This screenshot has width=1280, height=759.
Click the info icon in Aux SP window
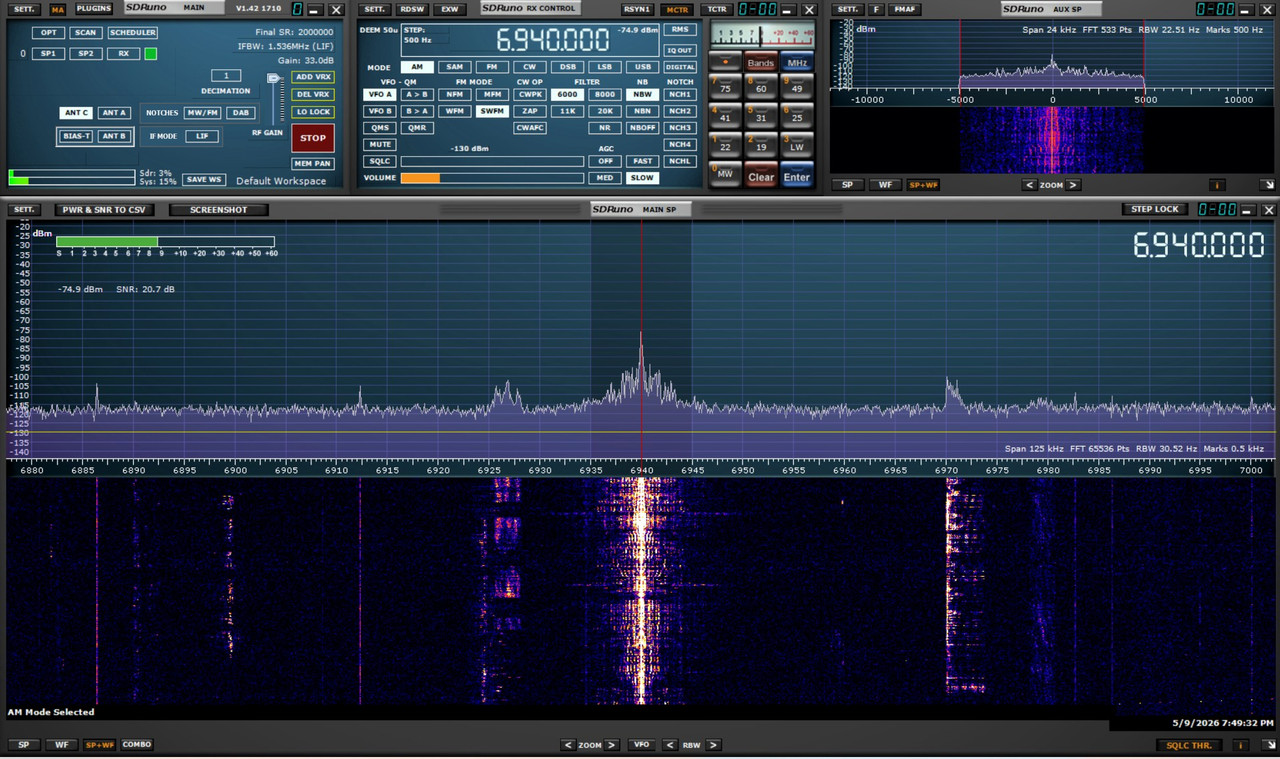point(1217,185)
